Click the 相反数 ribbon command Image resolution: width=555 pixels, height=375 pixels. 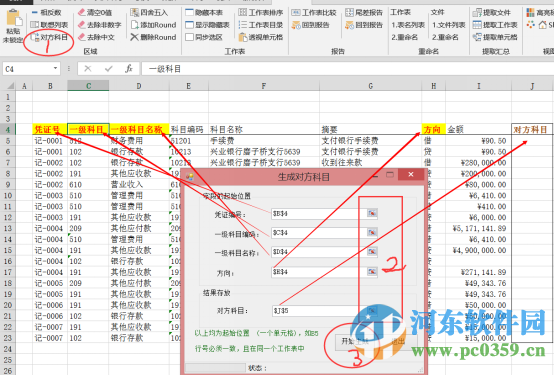click(x=46, y=13)
